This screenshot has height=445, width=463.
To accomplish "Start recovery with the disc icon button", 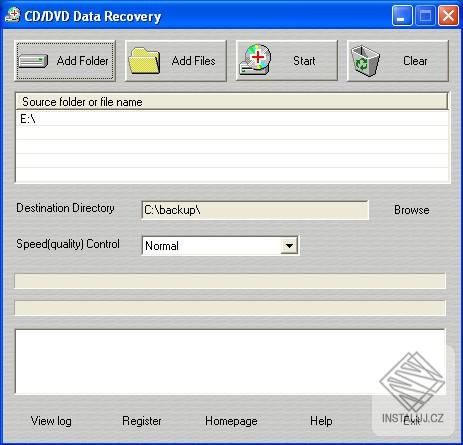I will (x=287, y=61).
